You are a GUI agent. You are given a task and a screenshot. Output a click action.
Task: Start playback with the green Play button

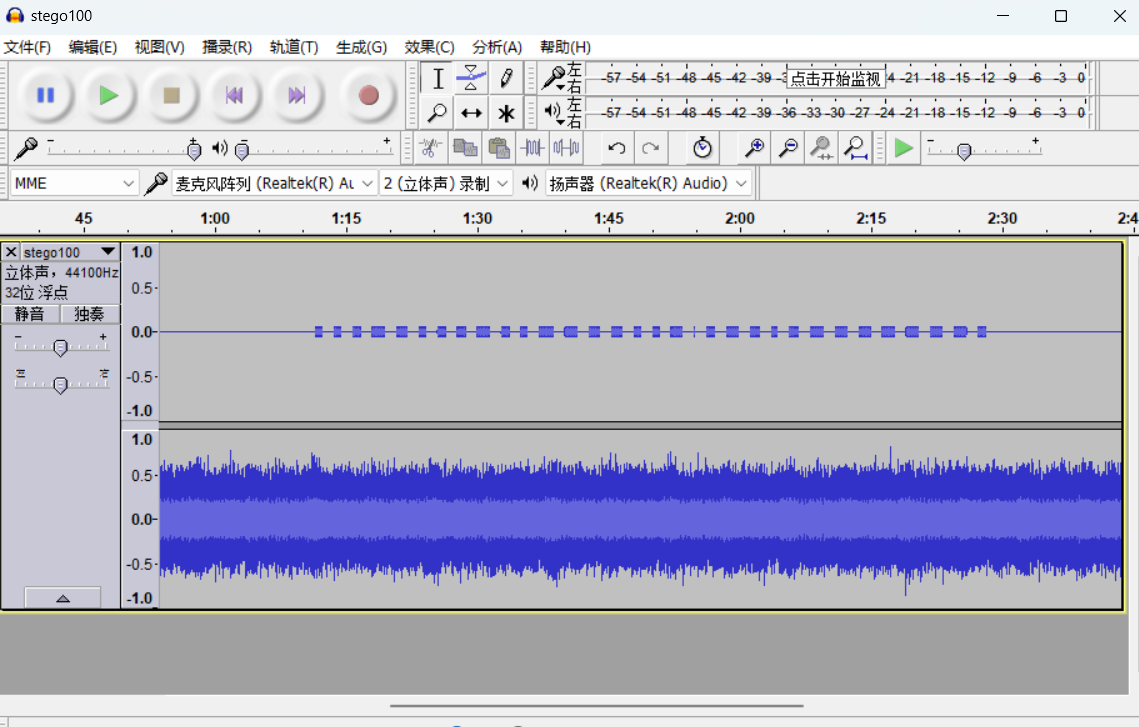click(108, 95)
